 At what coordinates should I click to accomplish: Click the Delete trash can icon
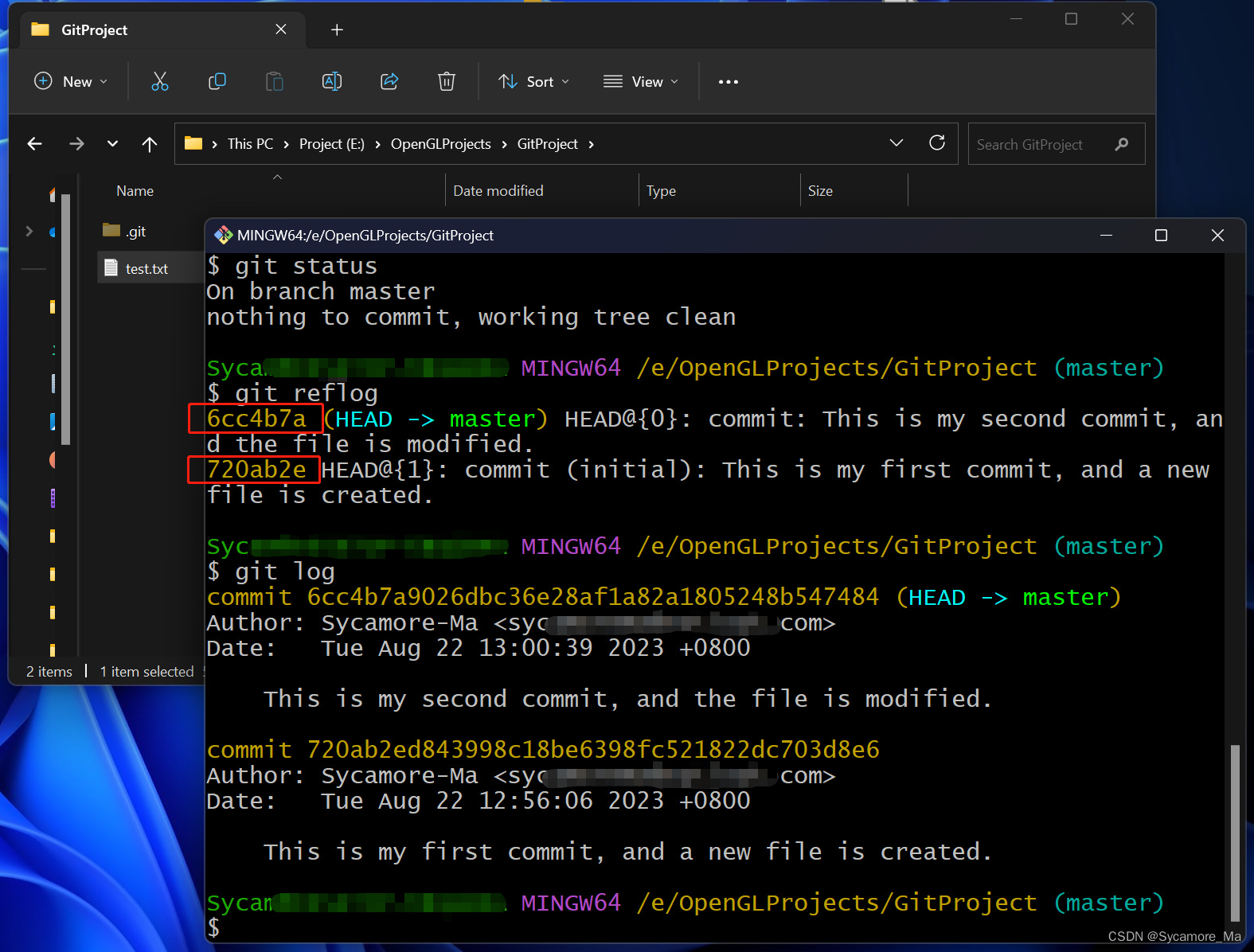[447, 81]
